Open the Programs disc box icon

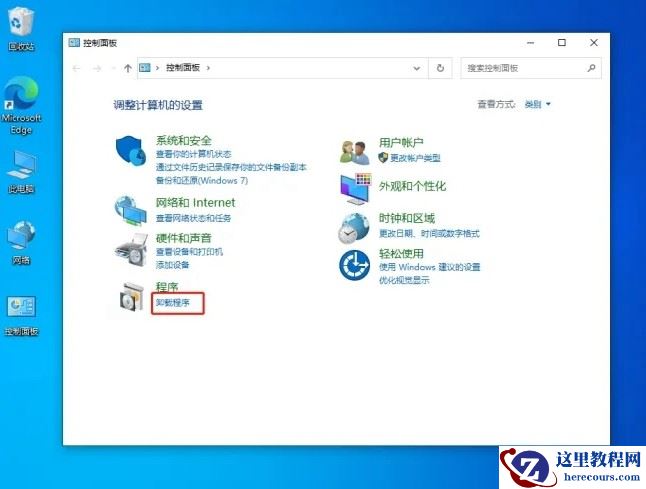tap(131, 297)
